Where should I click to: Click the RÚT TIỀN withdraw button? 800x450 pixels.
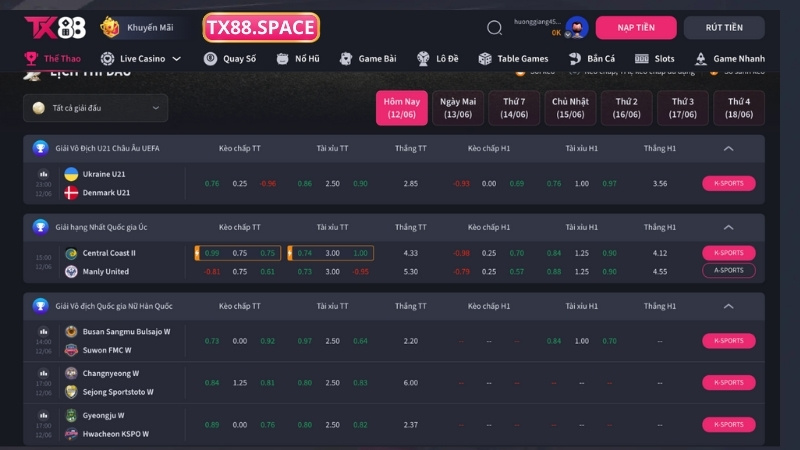724,28
